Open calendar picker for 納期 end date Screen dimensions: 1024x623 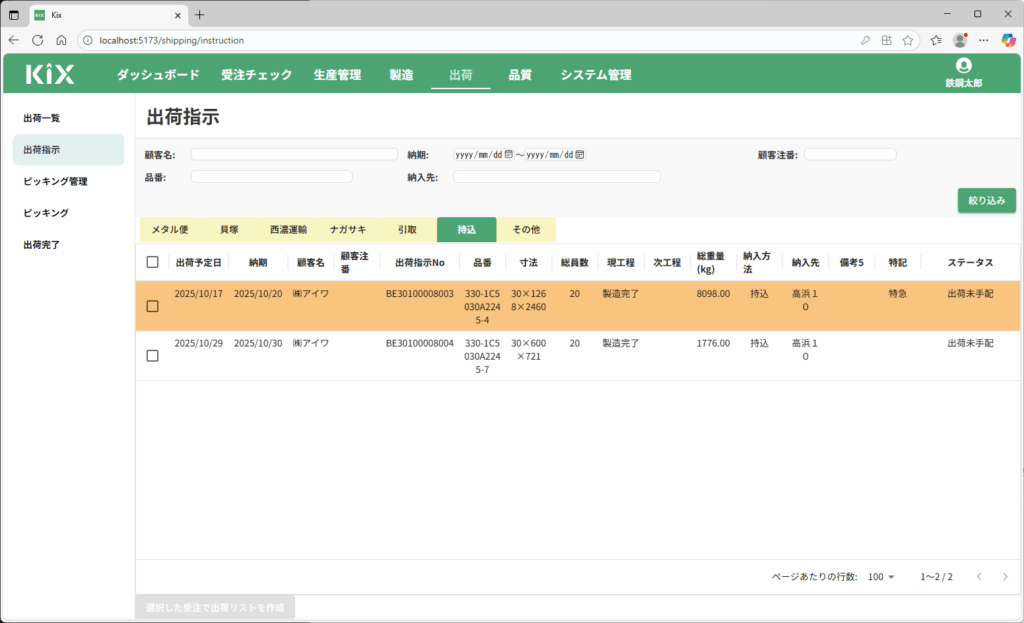click(580, 155)
